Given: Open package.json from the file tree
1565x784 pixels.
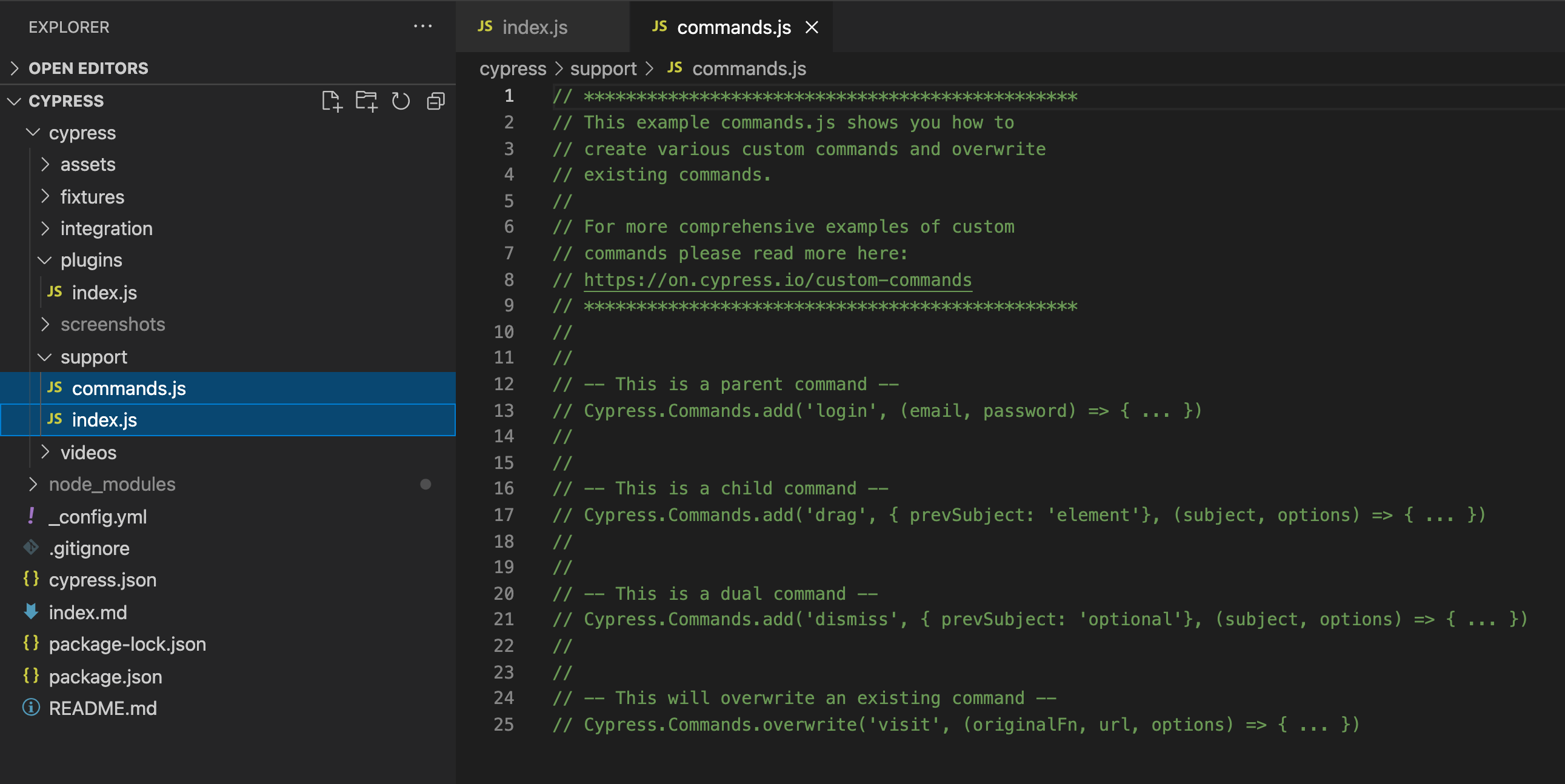Looking at the screenshot, I should pos(105,676).
